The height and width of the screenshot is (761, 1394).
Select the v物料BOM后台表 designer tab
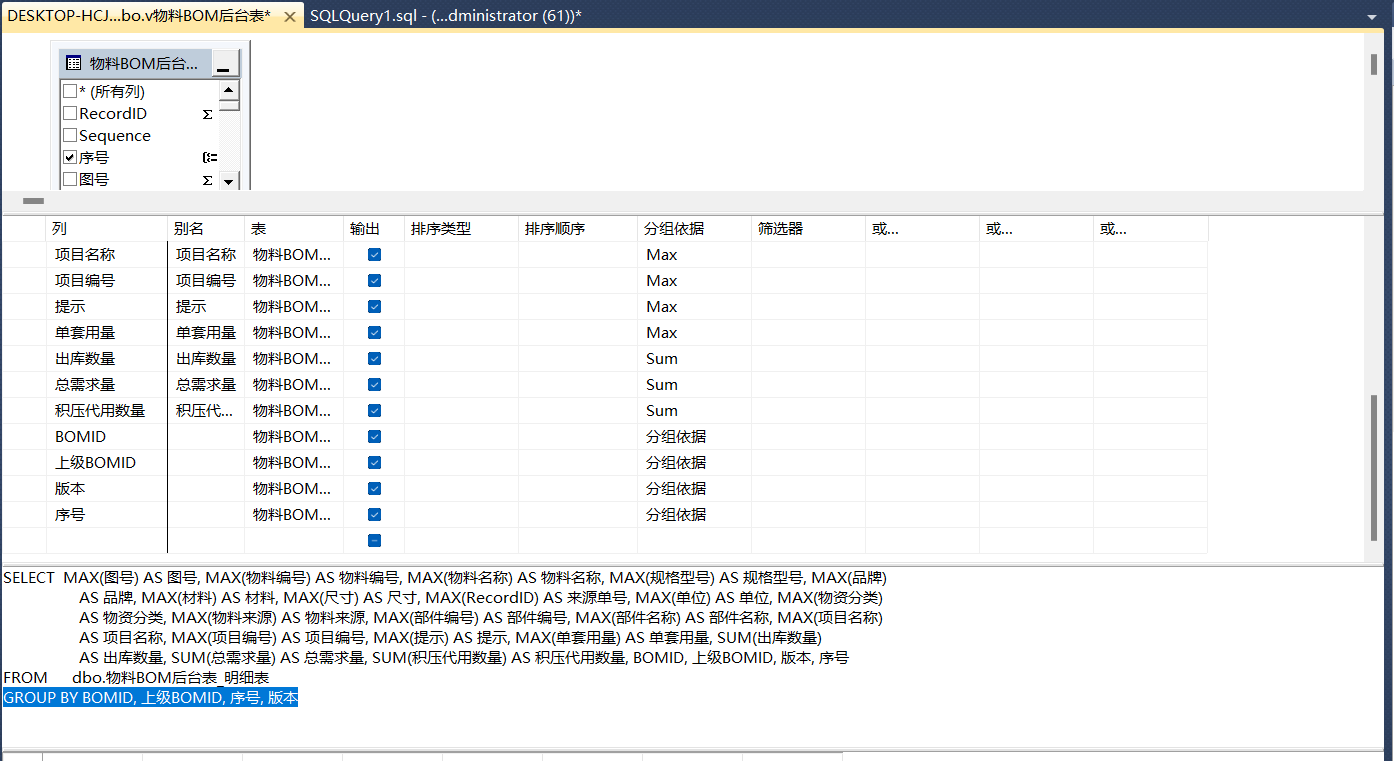click(138, 16)
